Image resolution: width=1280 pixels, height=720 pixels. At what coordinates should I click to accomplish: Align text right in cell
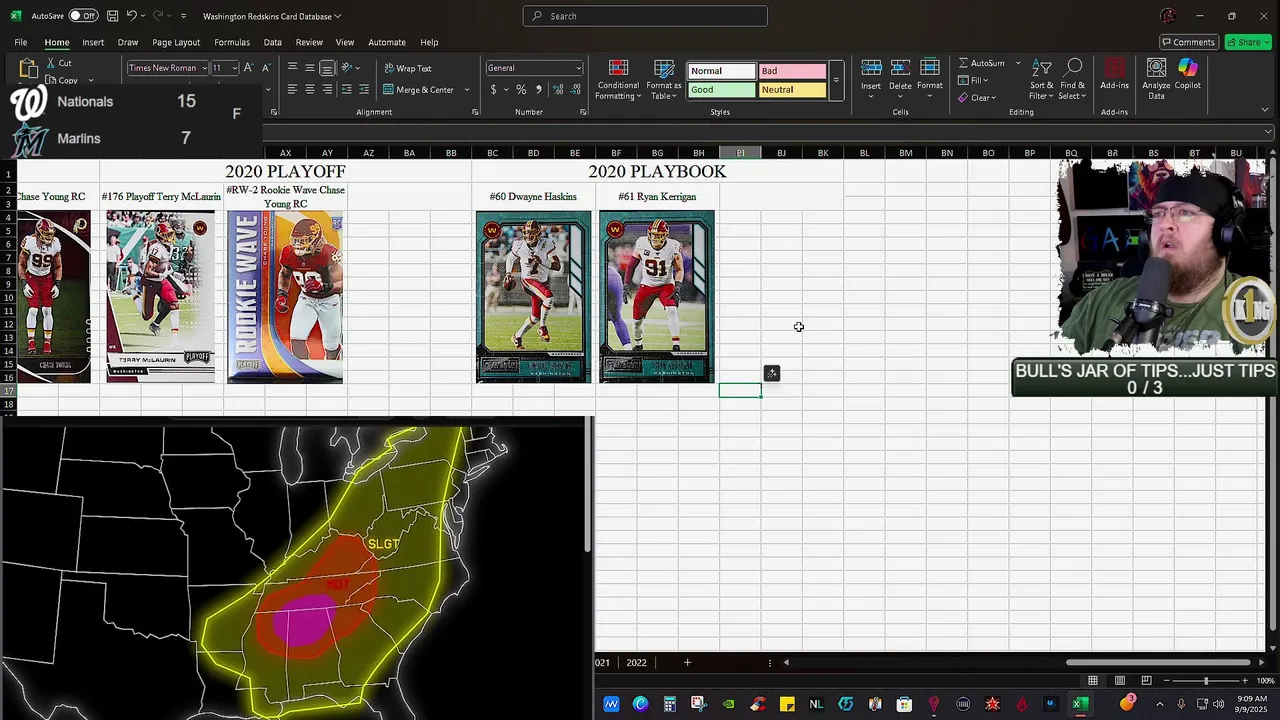[327, 89]
